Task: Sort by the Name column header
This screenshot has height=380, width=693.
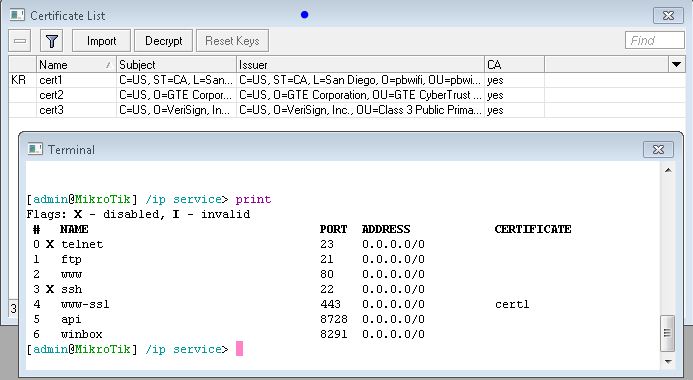Action: tap(76, 65)
